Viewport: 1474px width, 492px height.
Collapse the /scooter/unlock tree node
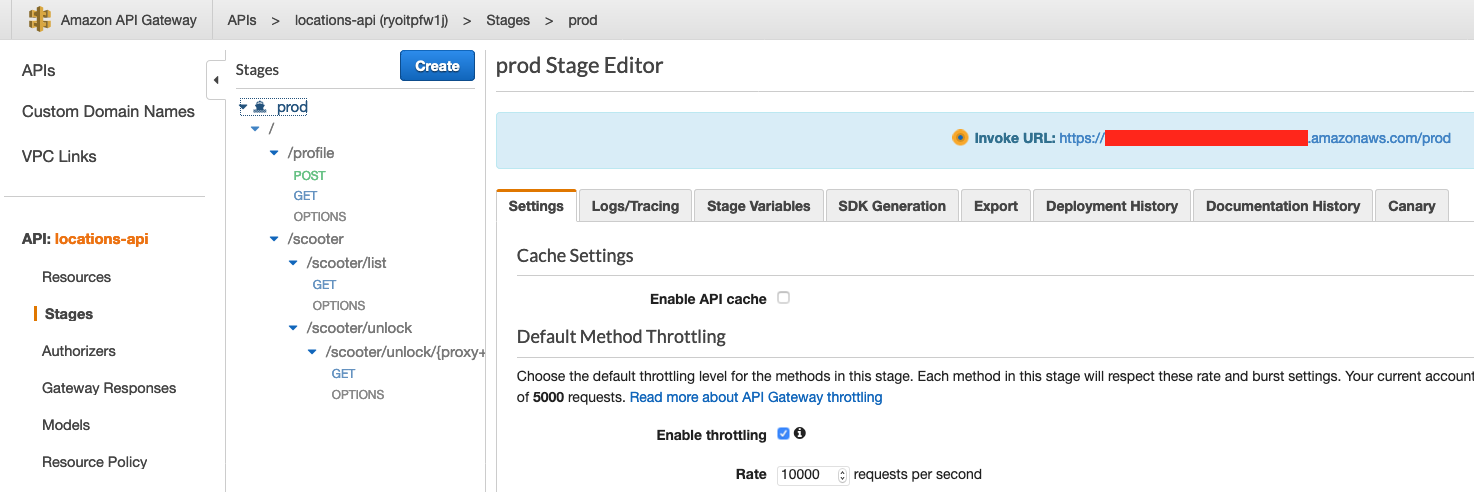pos(293,328)
